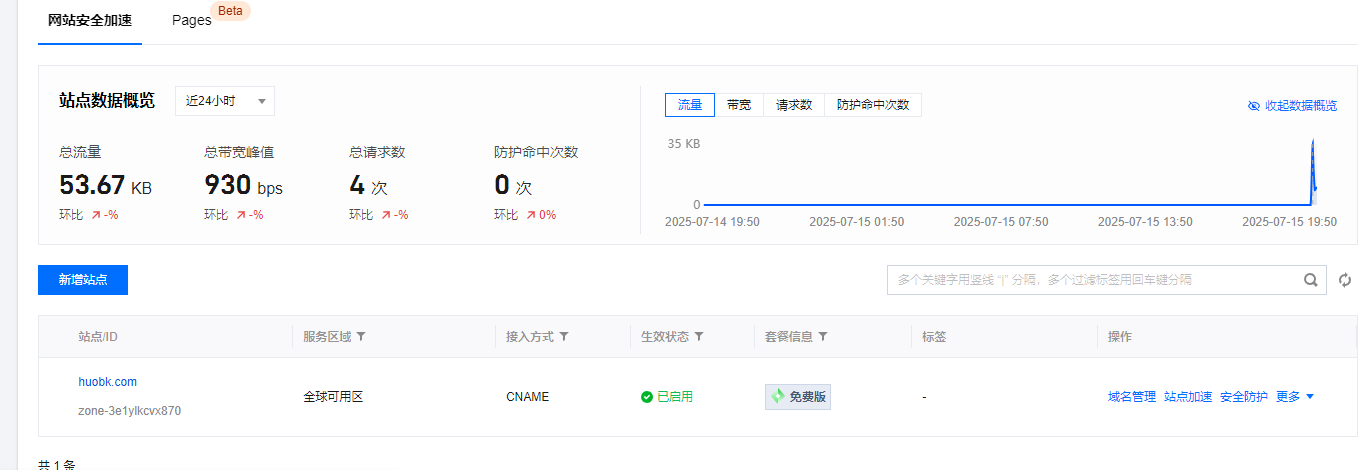Click the 35 KB axis label
The height and width of the screenshot is (470, 1372).
click(x=684, y=144)
